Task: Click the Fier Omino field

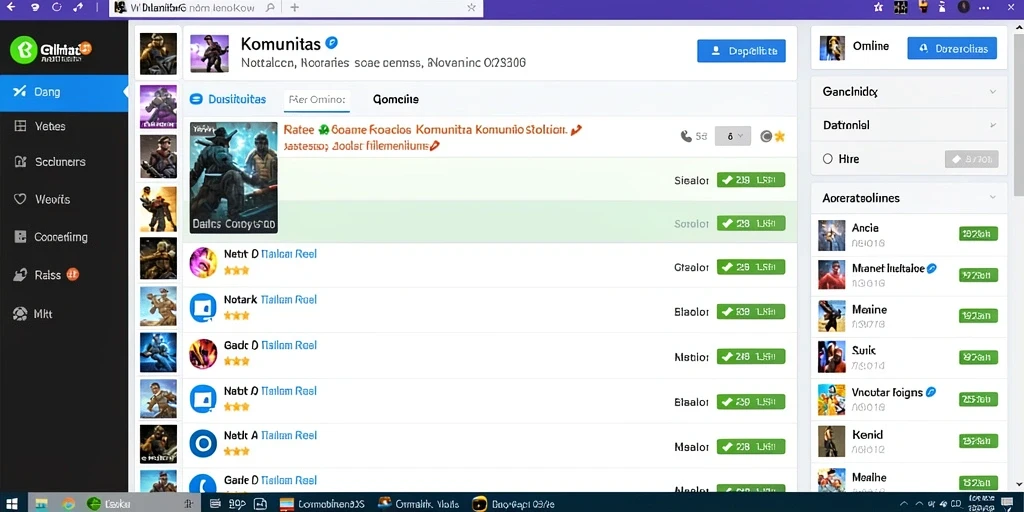Action: [x=318, y=100]
